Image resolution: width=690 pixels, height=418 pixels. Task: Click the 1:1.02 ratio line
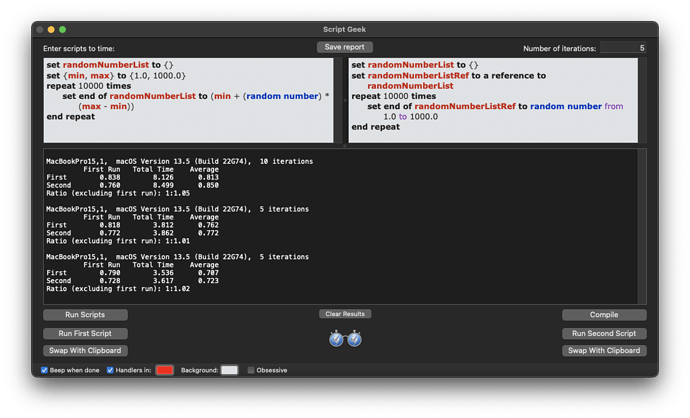pos(118,289)
